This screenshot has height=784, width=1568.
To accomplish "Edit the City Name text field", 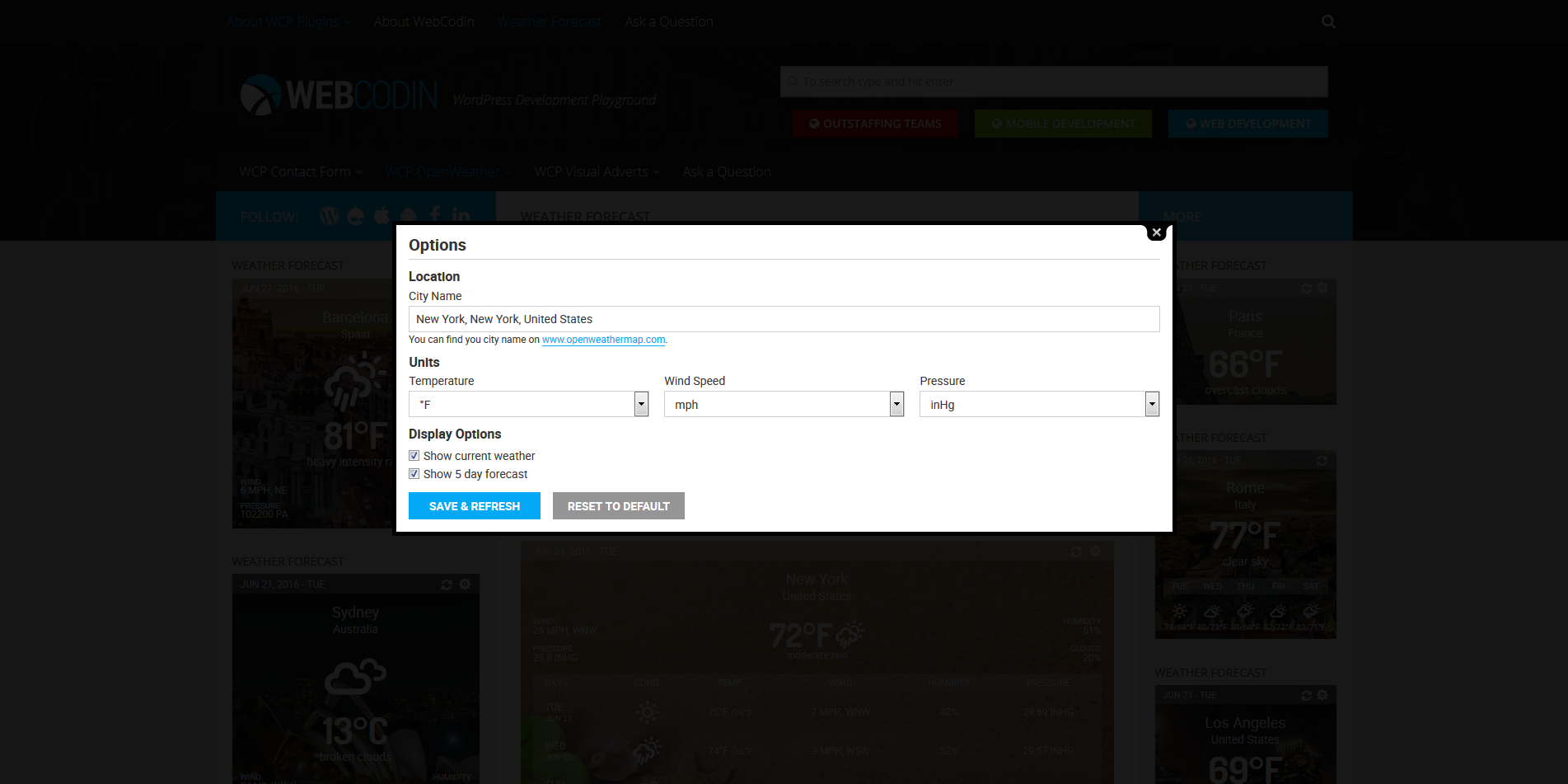I will (x=784, y=319).
